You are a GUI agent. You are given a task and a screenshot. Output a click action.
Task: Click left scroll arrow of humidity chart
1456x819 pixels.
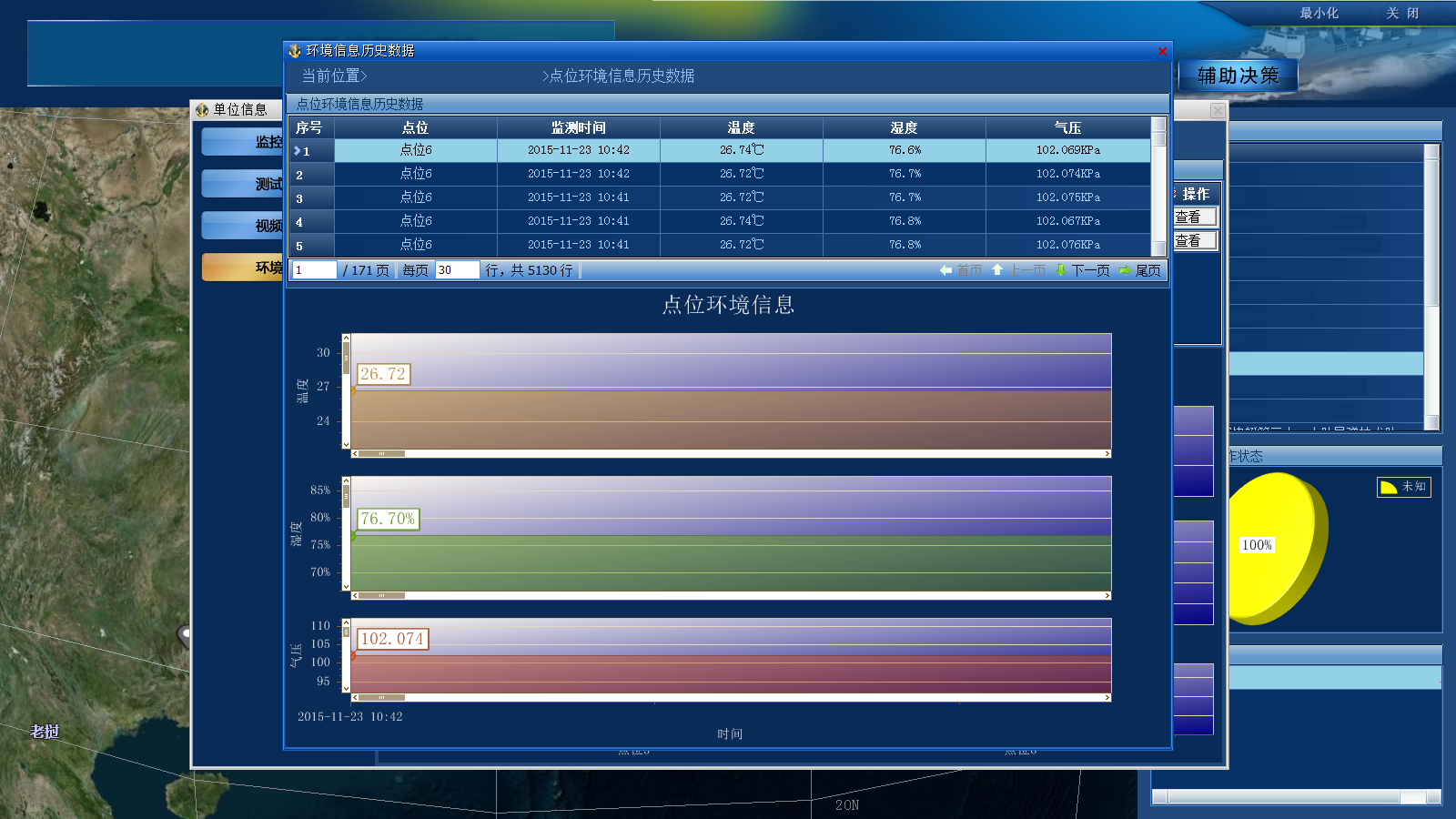pyautogui.click(x=355, y=596)
